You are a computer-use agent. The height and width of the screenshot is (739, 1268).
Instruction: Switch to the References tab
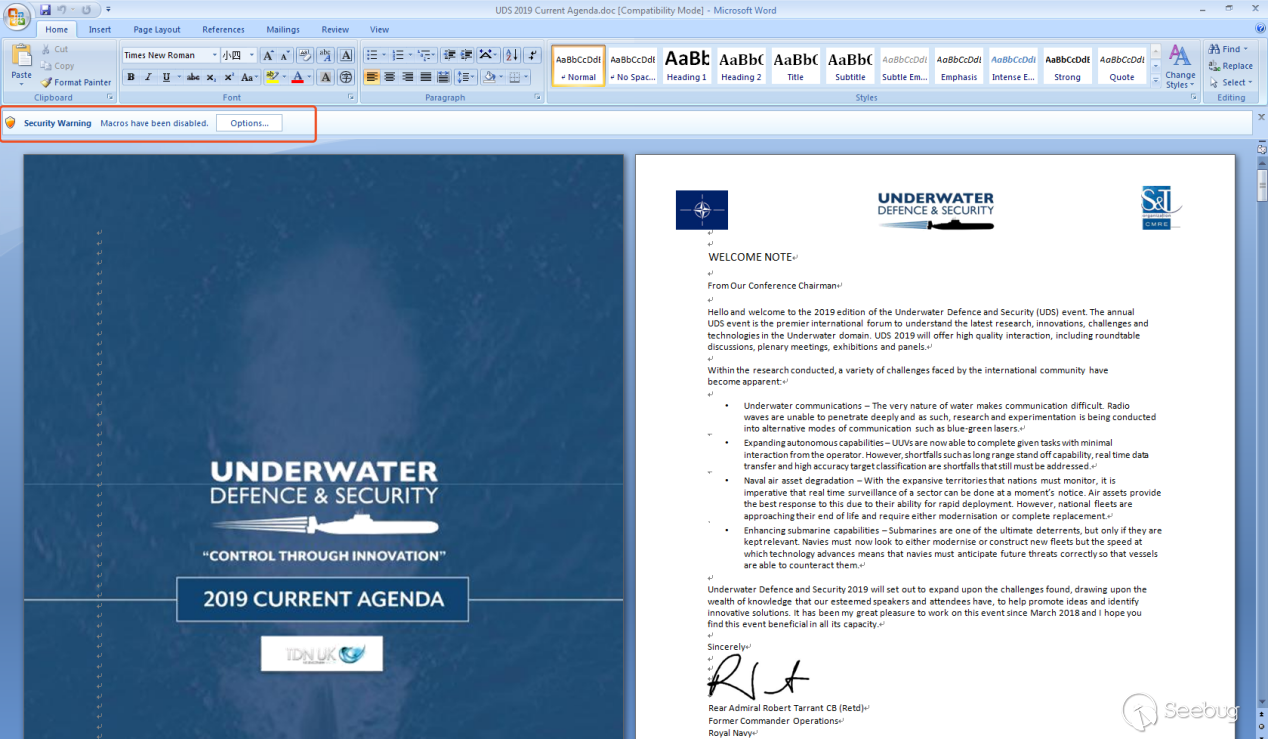point(223,29)
